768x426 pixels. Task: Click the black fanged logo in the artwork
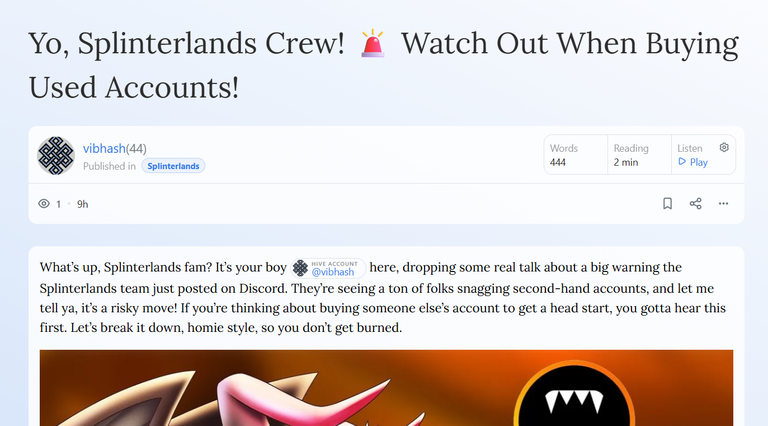(574, 397)
